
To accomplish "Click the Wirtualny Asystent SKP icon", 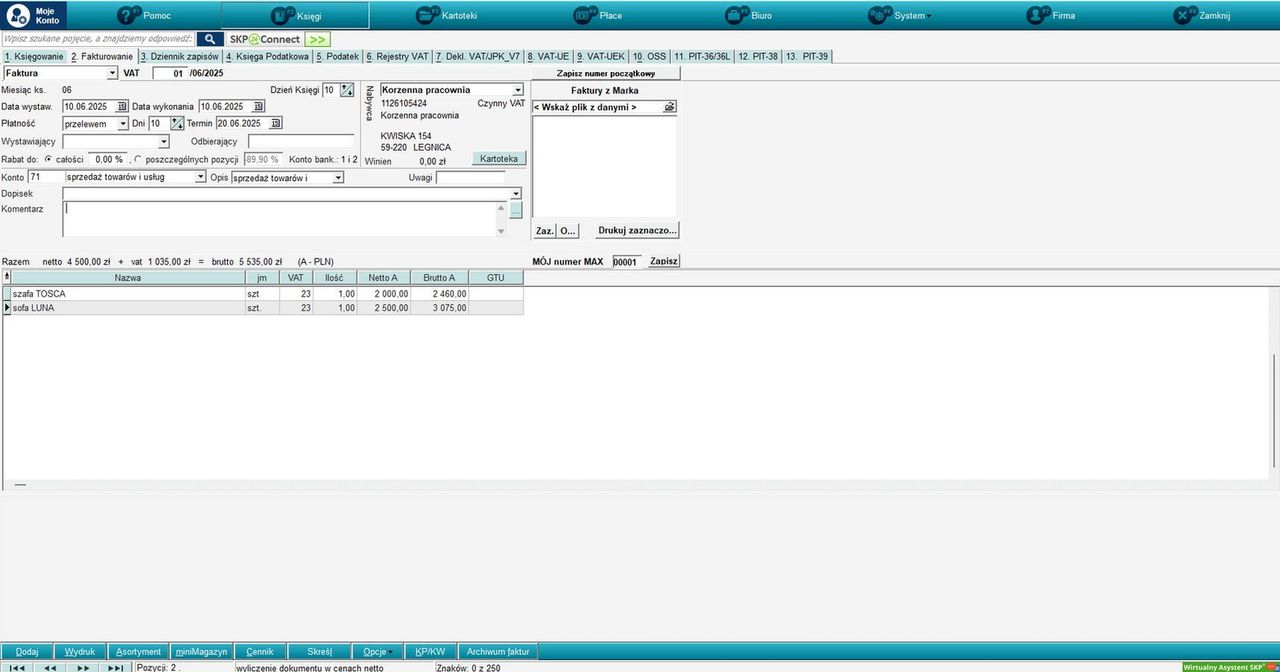I will tap(1229, 666).
